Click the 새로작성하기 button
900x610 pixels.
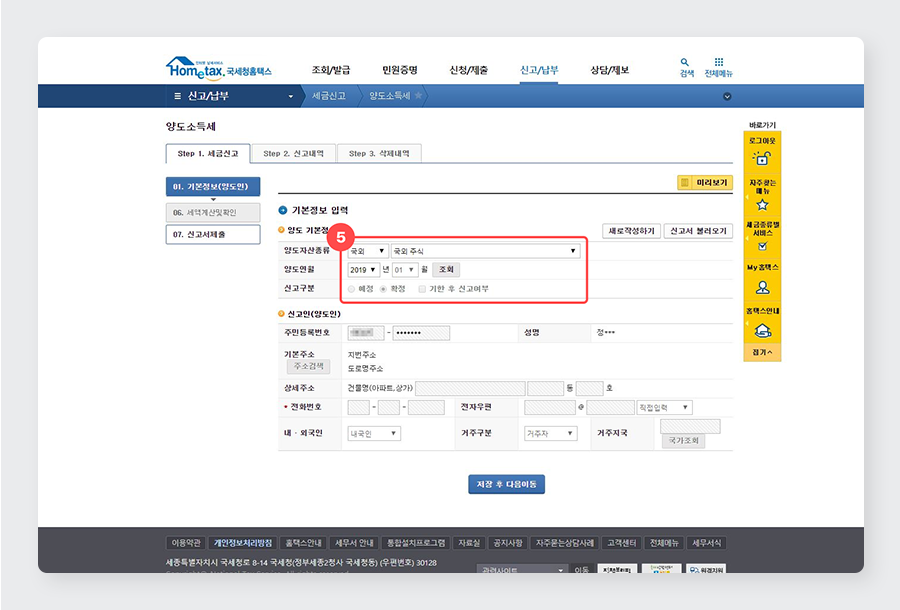[631, 231]
